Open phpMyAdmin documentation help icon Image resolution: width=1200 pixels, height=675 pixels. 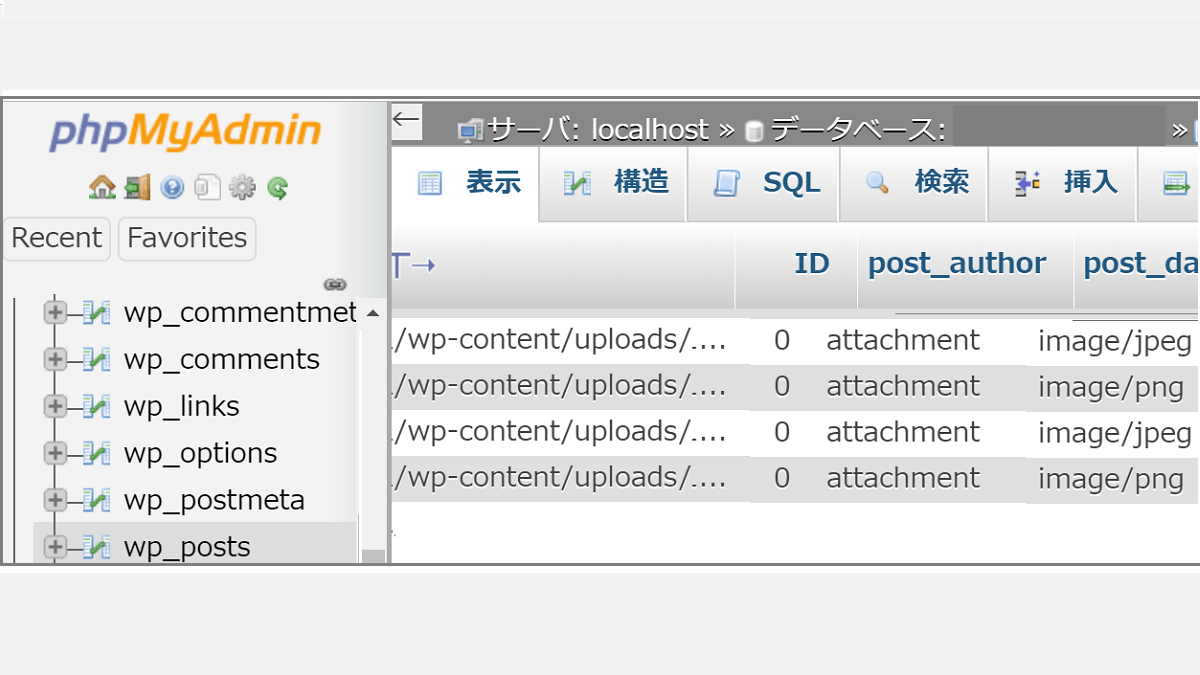tap(172, 187)
